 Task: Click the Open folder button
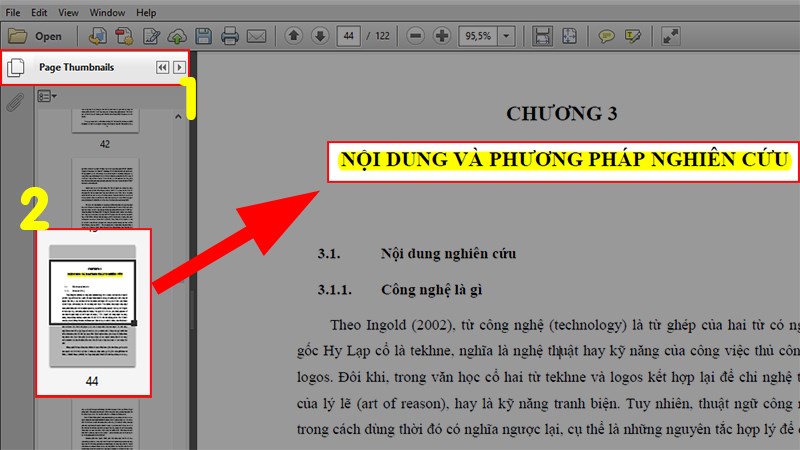[x=35, y=36]
